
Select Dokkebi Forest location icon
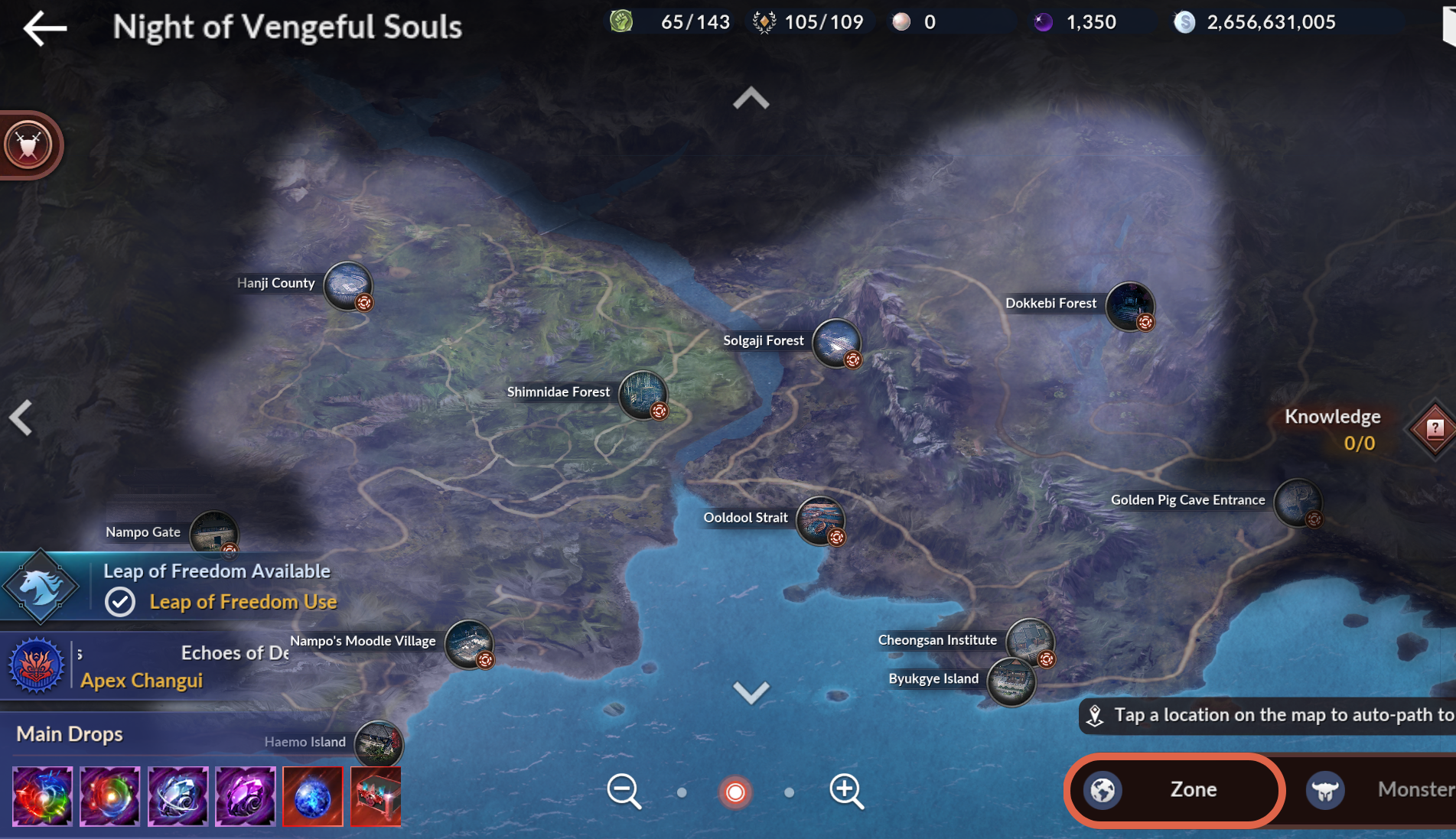pos(1130,306)
